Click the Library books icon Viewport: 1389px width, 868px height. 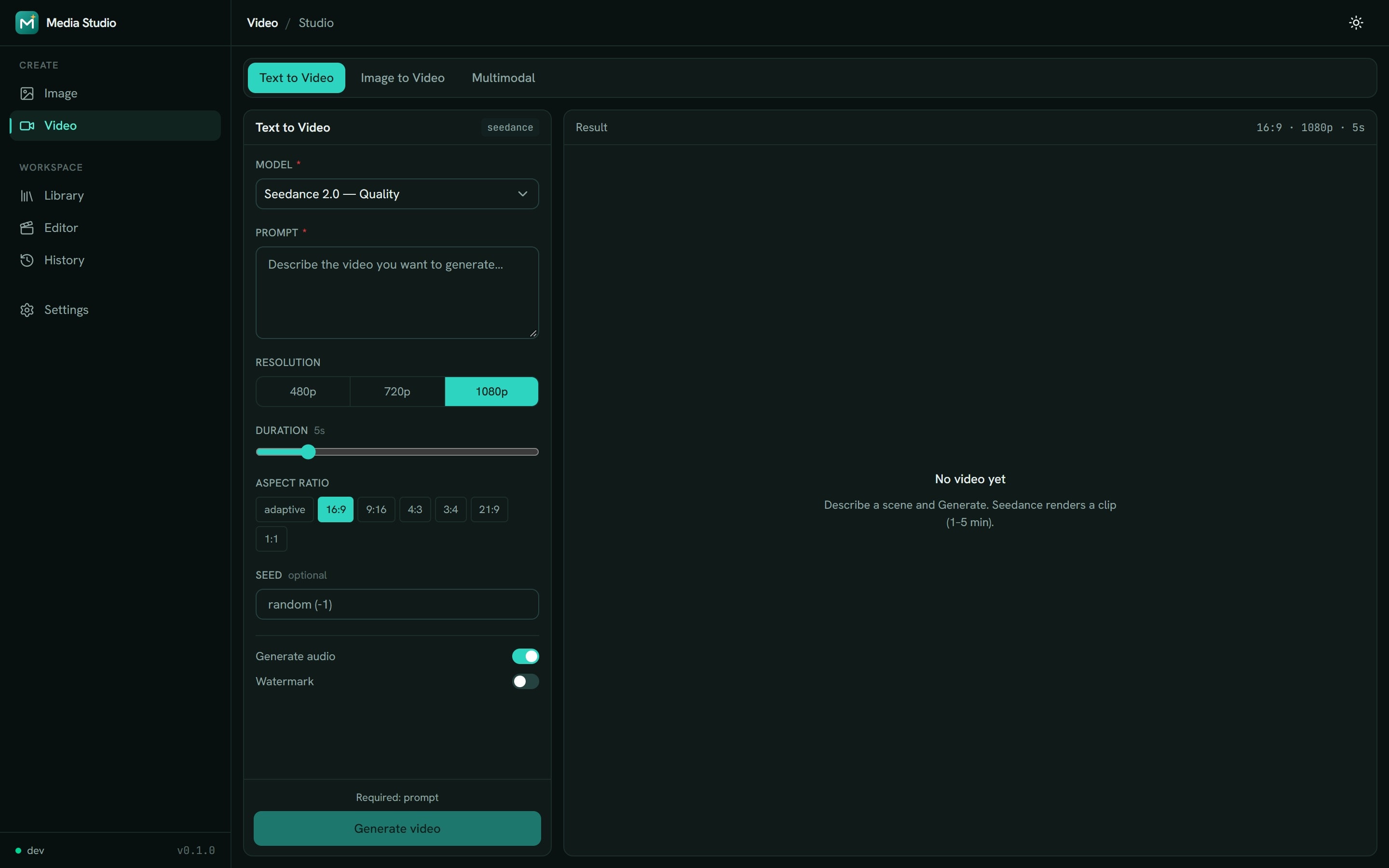(27, 196)
